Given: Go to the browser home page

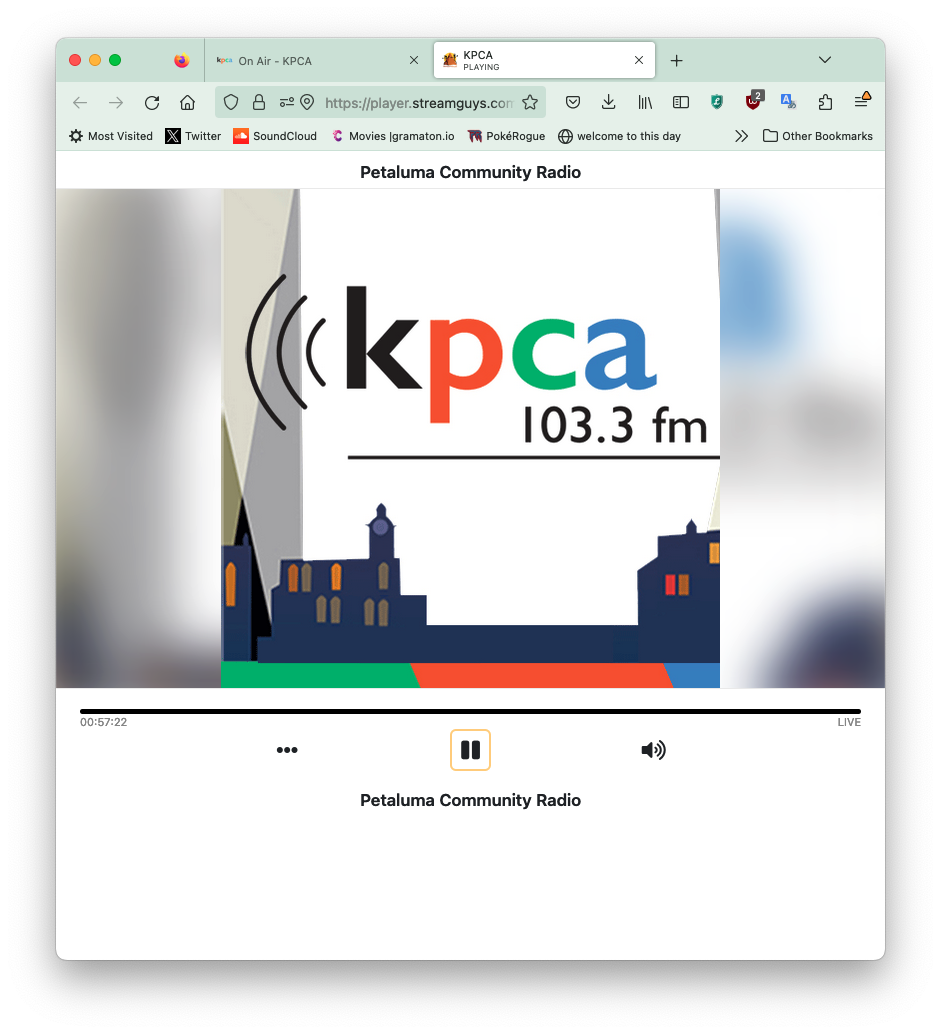Looking at the screenshot, I should click(187, 102).
